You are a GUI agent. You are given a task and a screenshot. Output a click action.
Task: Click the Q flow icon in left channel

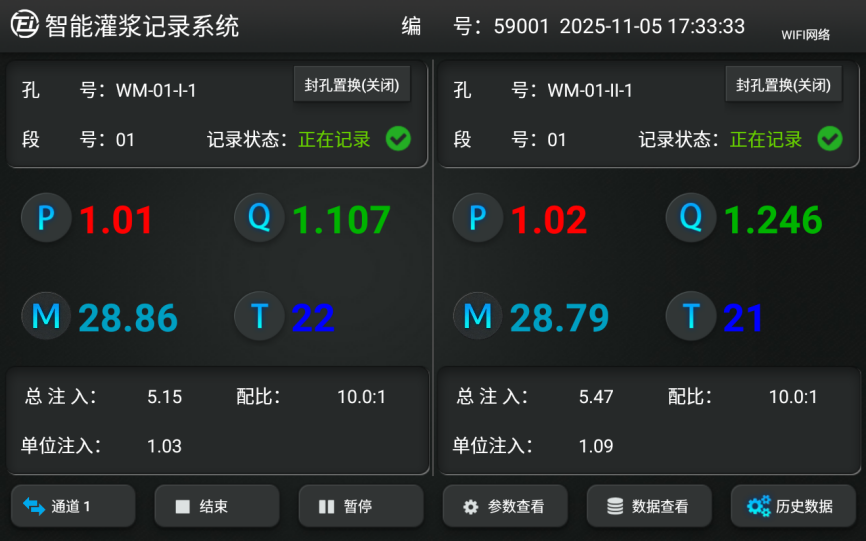(x=259, y=218)
